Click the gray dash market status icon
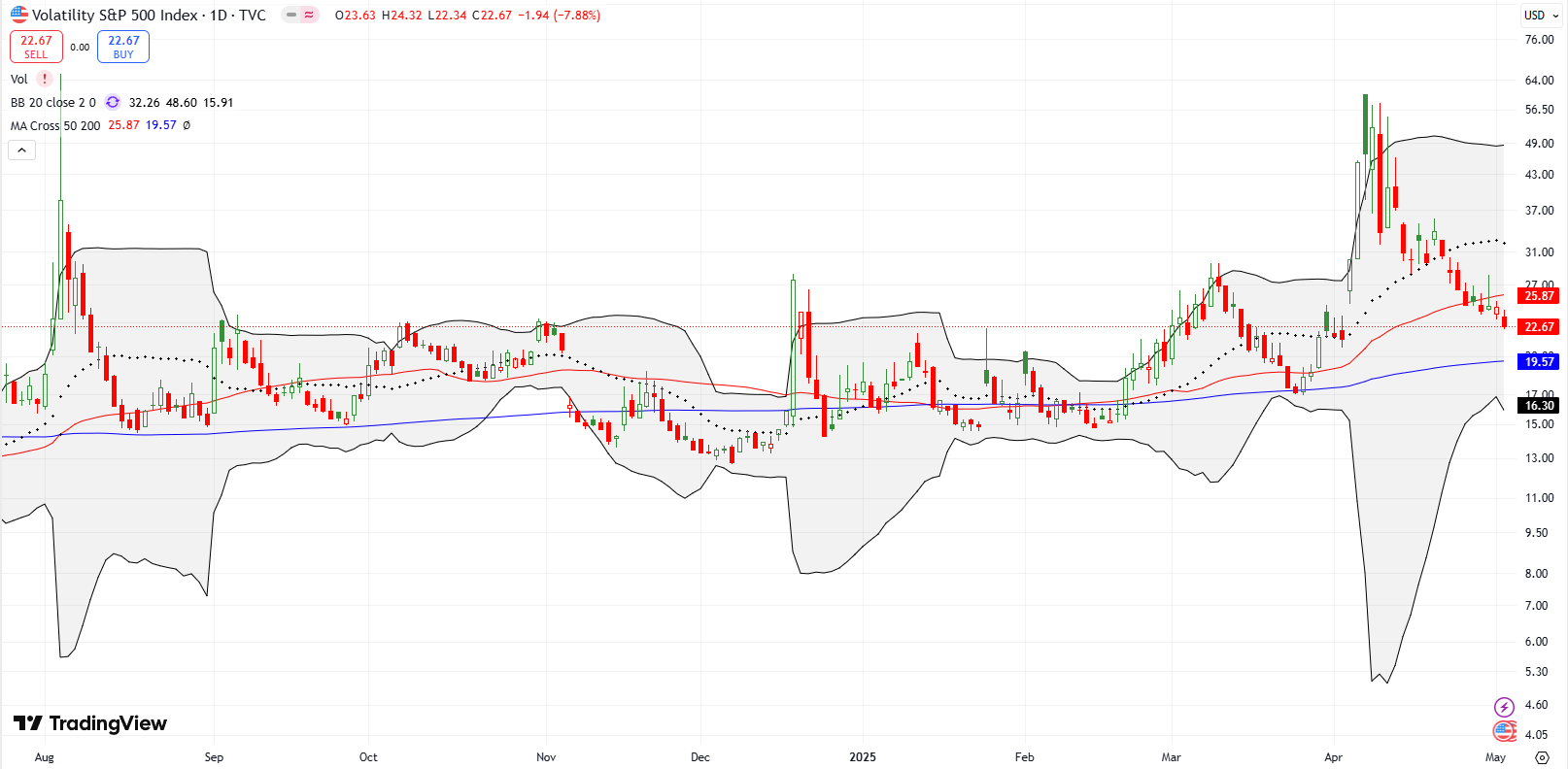 [291, 15]
